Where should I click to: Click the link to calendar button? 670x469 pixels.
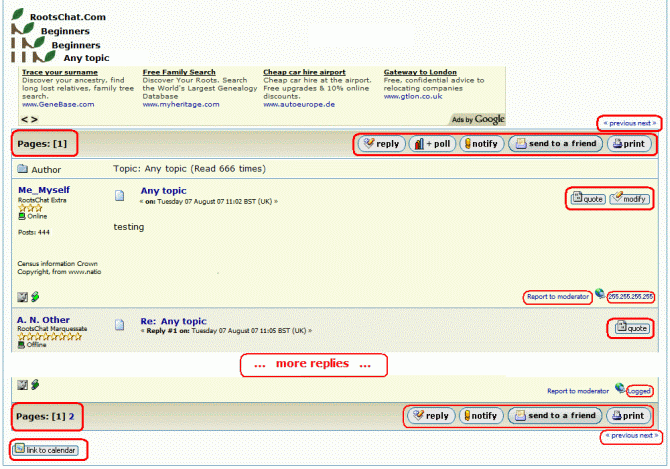(x=45, y=450)
